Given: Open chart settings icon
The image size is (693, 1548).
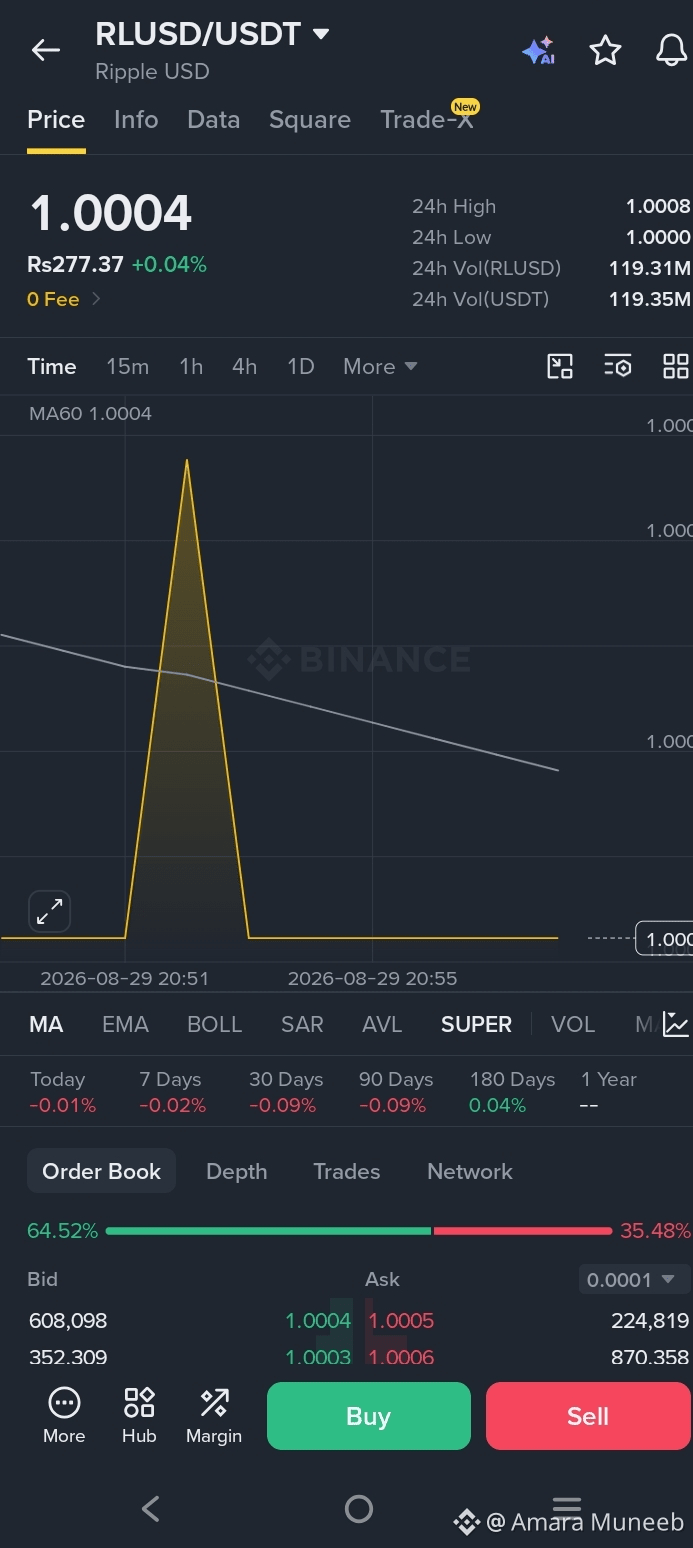Looking at the screenshot, I should [x=618, y=366].
